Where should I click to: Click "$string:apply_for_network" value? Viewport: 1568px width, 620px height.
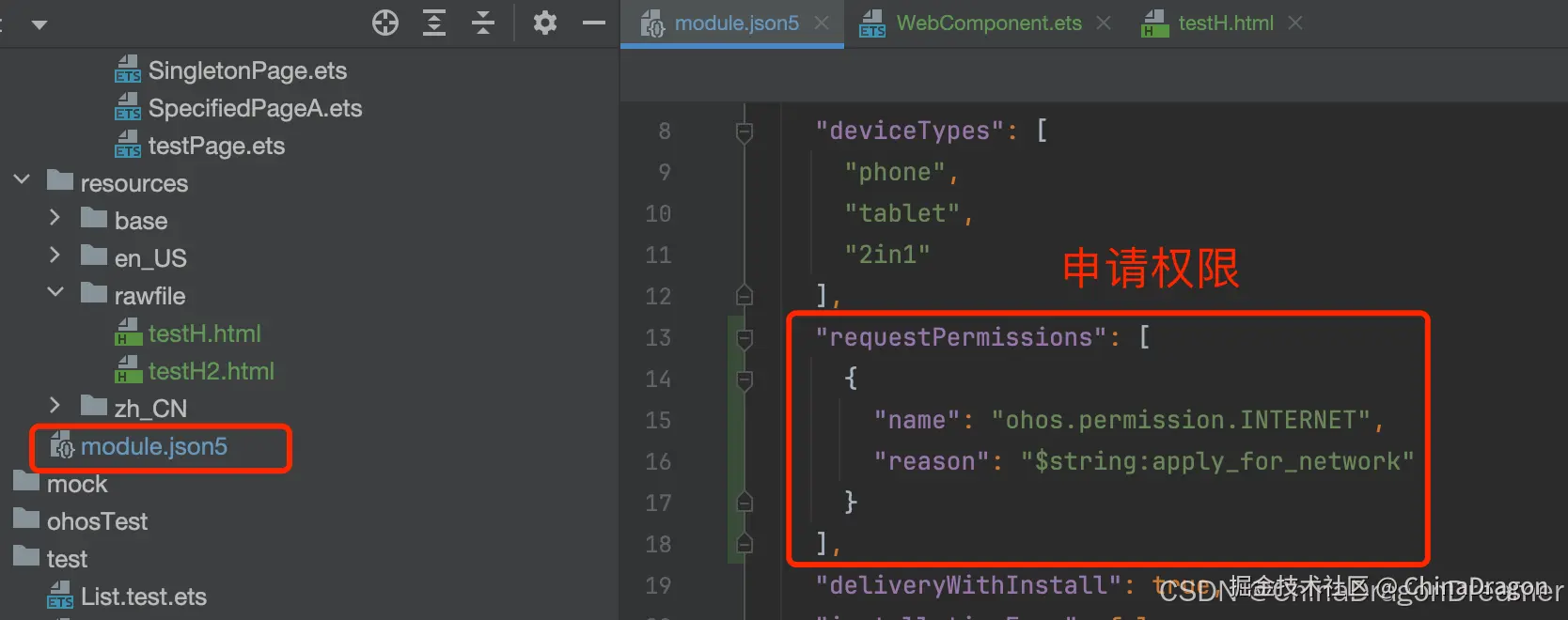pyautogui.click(x=1217, y=461)
